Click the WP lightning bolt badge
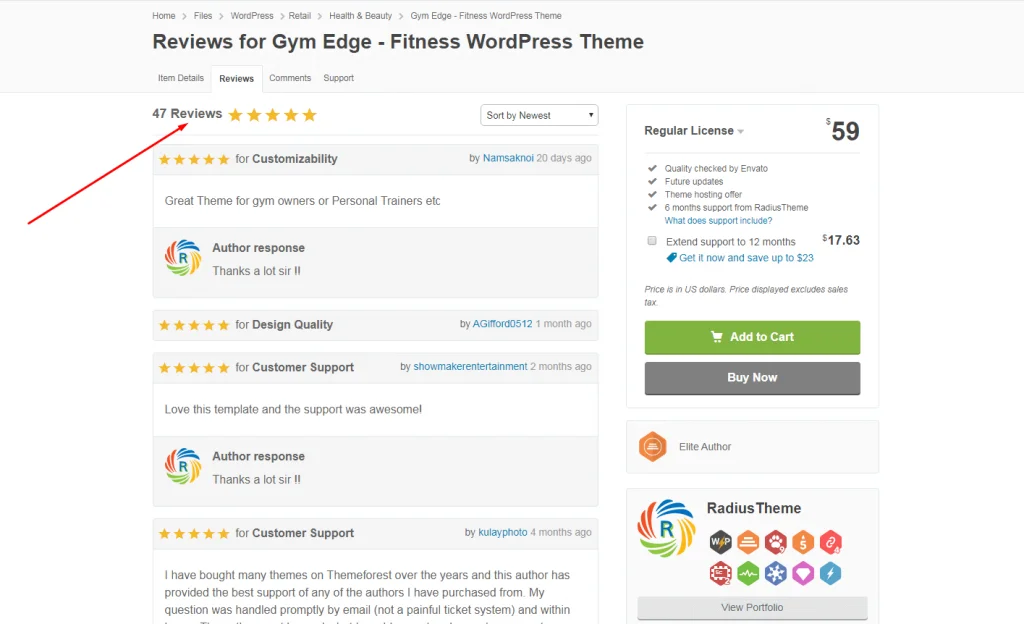Viewport: 1024px width, 624px height. point(720,543)
